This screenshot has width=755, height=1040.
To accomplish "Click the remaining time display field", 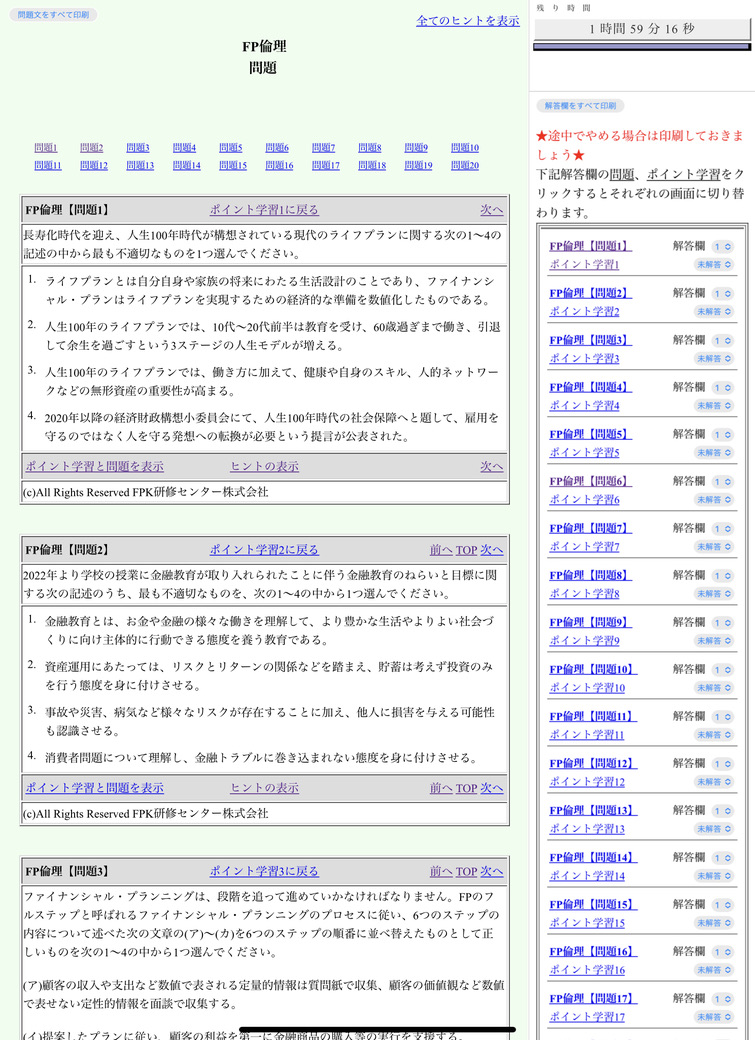I will coord(641,29).
